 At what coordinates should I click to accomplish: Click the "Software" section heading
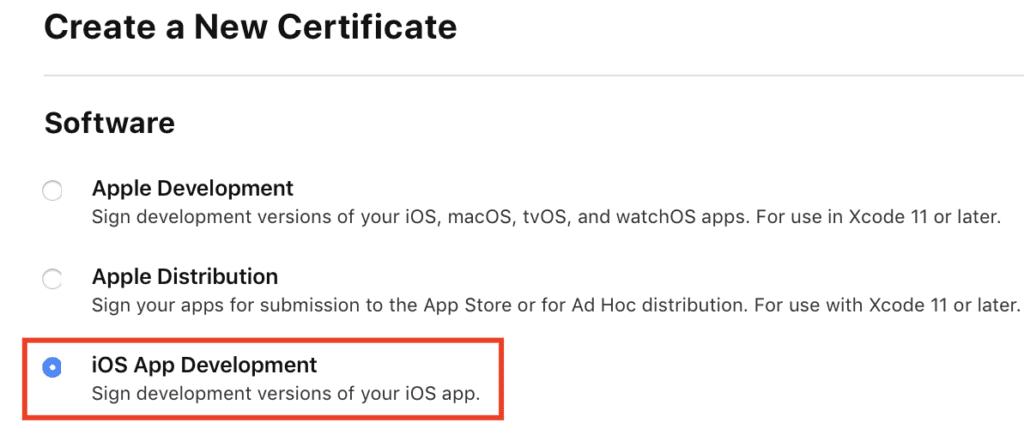pos(110,123)
